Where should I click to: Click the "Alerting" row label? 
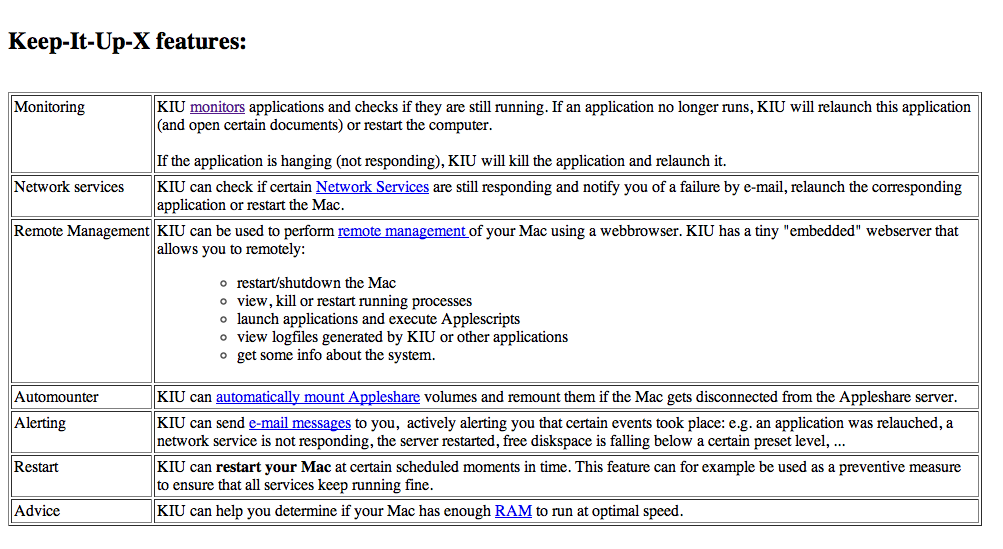click(40, 423)
